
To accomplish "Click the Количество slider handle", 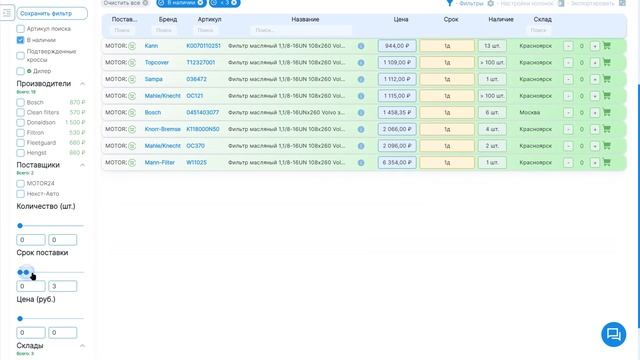I will (20, 226).
